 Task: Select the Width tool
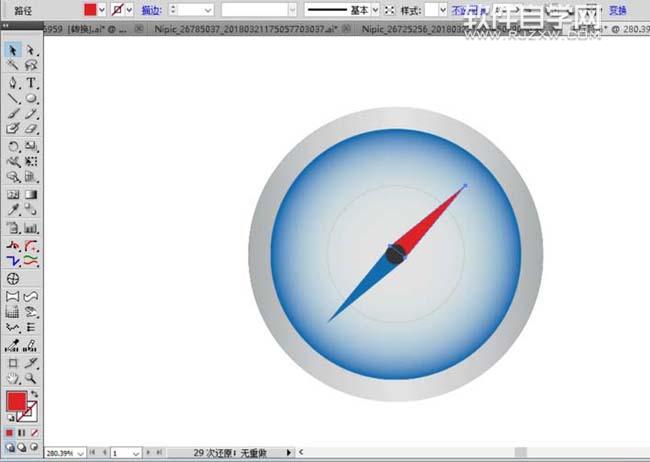coord(12,161)
